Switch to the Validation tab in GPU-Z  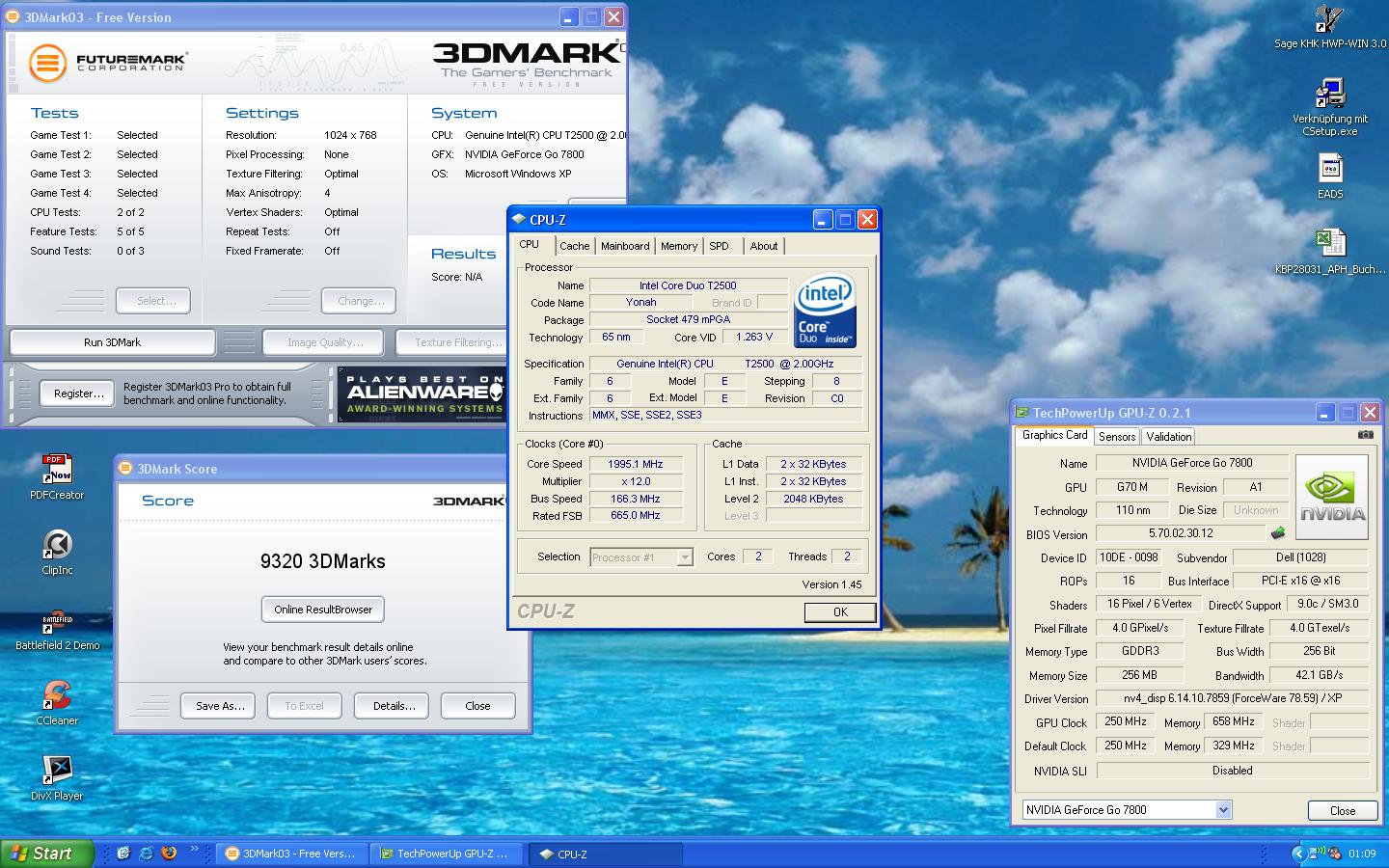1169,437
